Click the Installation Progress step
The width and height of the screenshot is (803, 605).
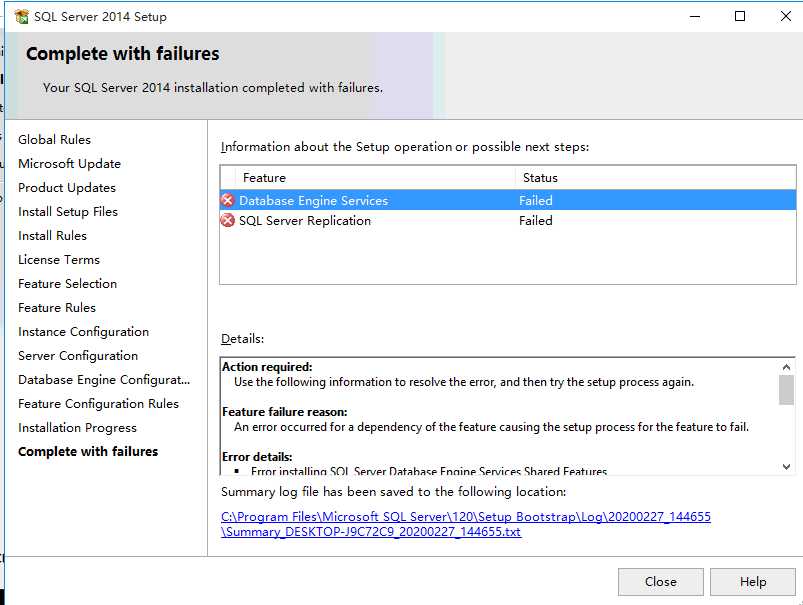click(77, 428)
